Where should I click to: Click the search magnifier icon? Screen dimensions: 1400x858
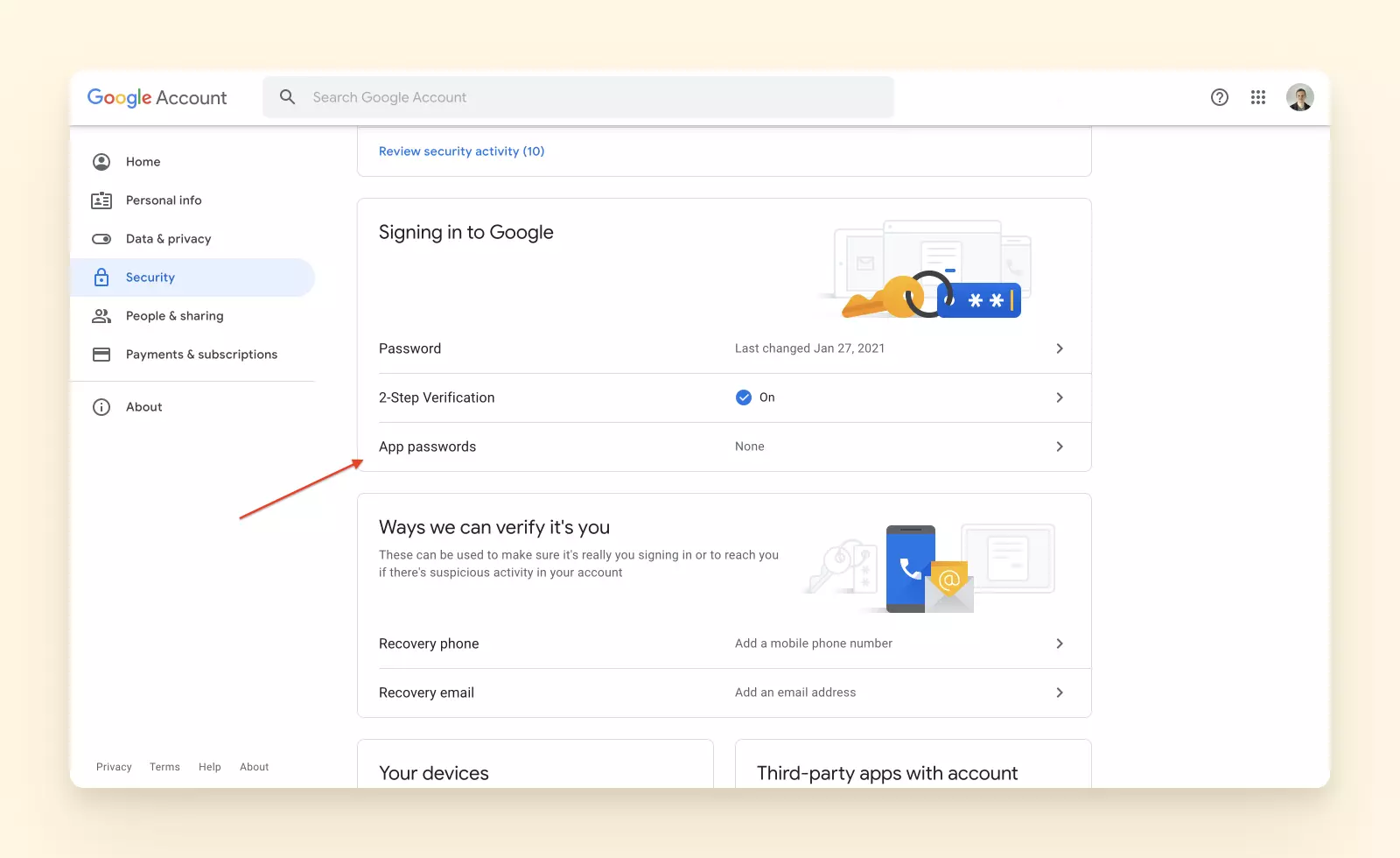[287, 97]
